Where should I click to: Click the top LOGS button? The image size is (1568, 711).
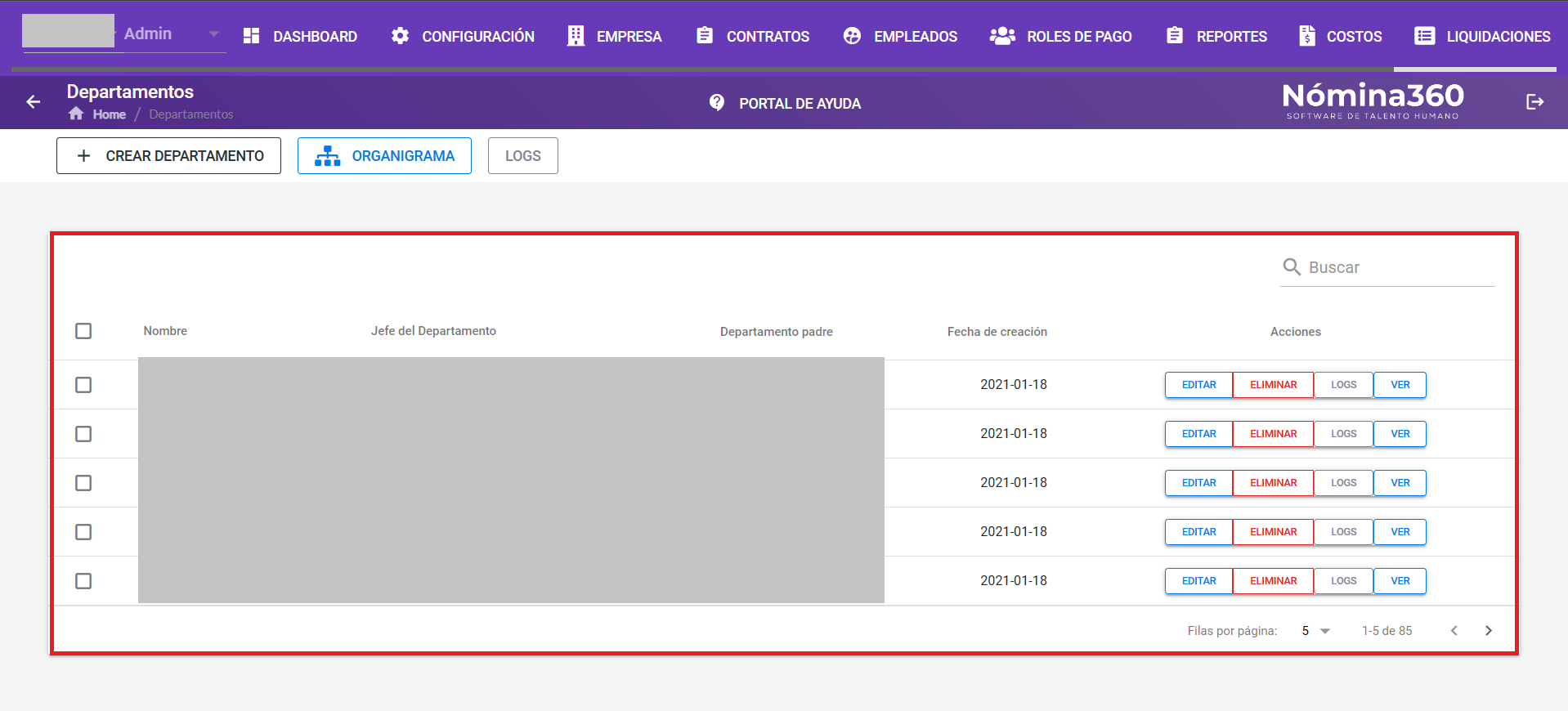pyautogui.click(x=523, y=156)
